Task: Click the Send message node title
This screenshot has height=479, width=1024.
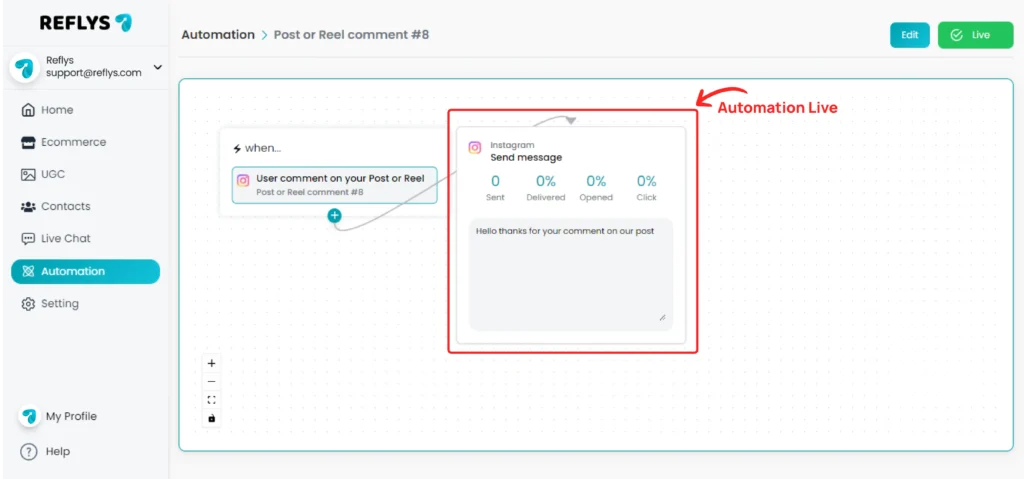Action: [x=526, y=157]
